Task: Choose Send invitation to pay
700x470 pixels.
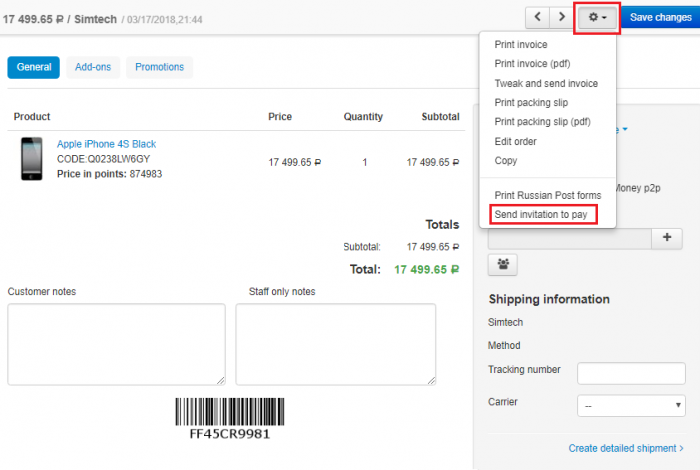Action: 541,215
